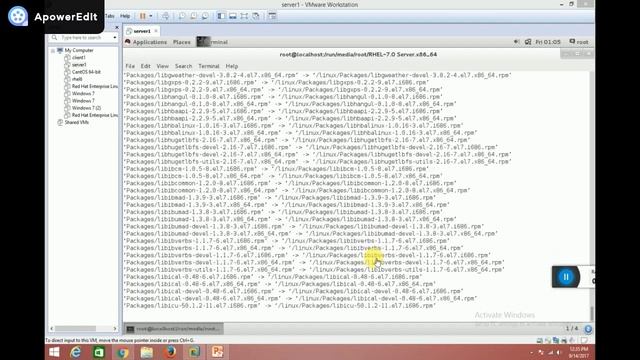Close the library sidebar panel
Viewport: 640px width, 360px height.
coord(117,27)
